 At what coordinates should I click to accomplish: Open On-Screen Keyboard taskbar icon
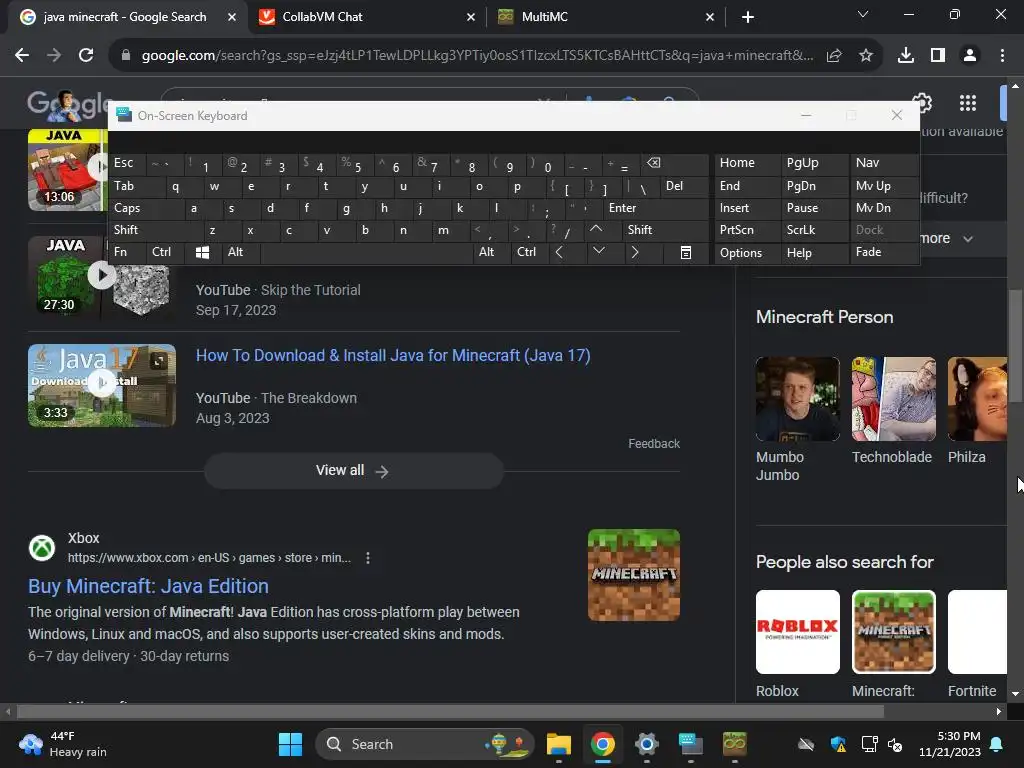pos(690,744)
